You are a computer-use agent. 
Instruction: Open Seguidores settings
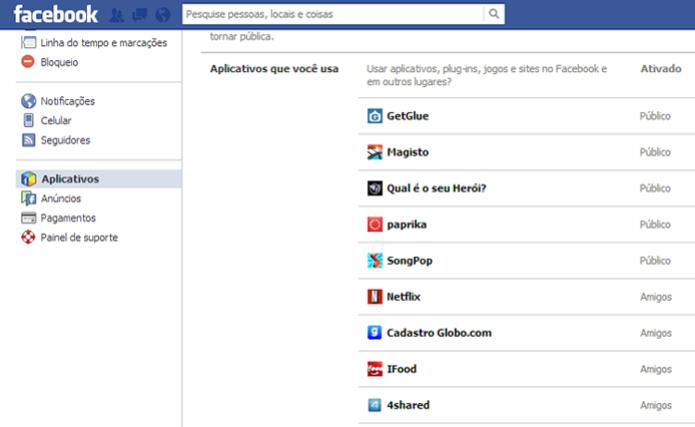[65, 140]
